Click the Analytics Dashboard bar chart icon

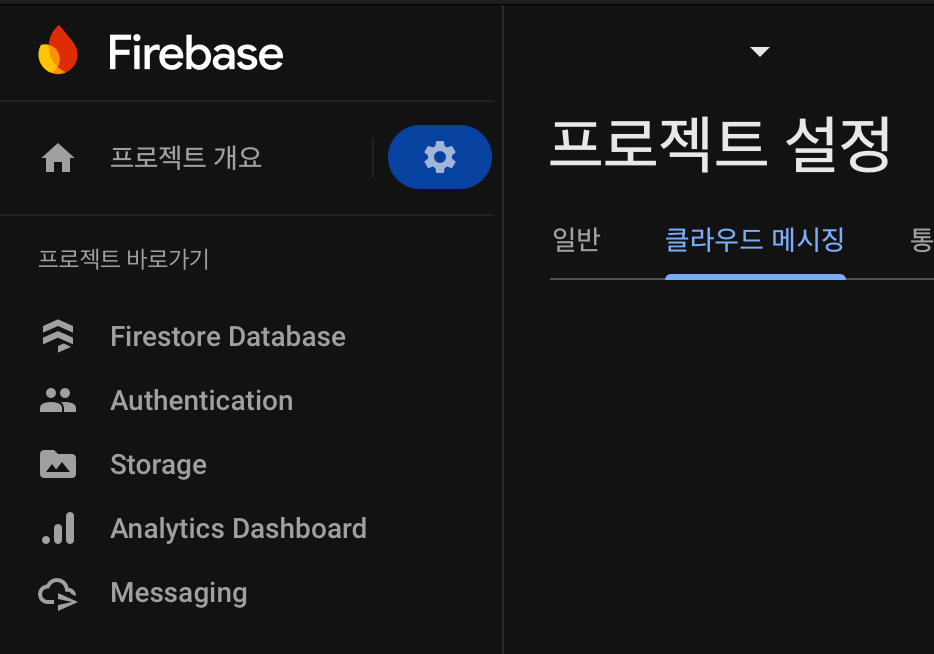coord(58,528)
